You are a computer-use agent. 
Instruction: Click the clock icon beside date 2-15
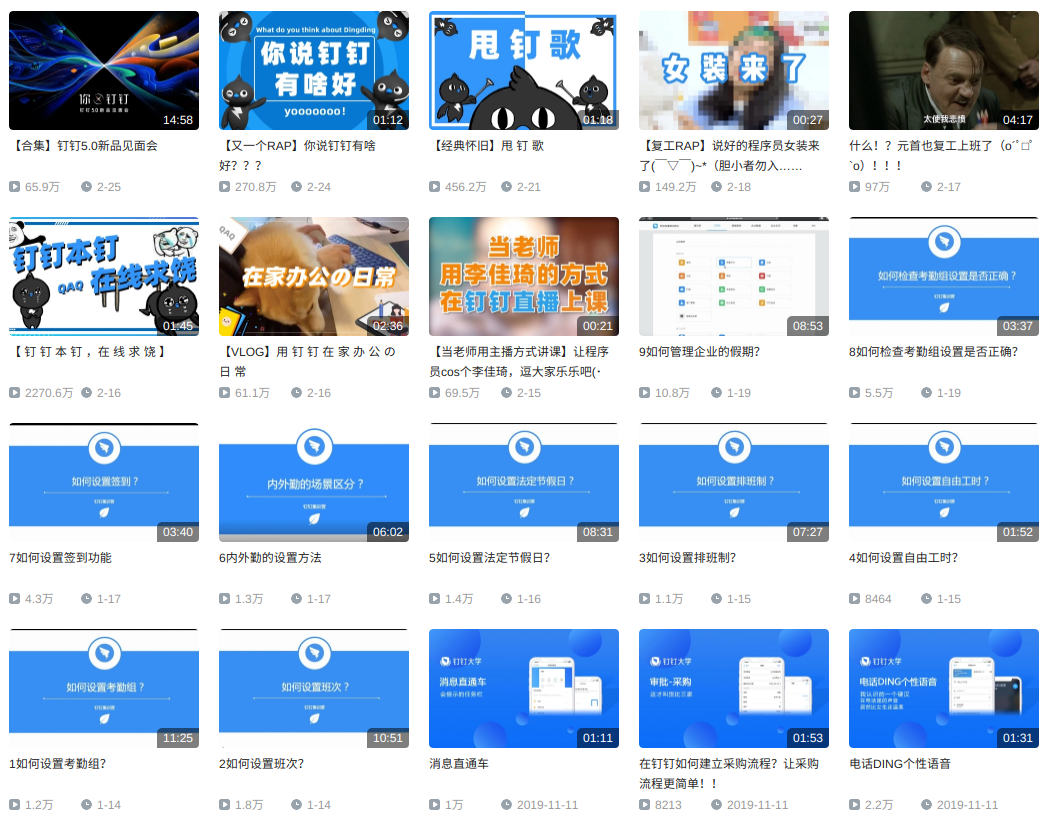pyautogui.click(x=507, y=392)
